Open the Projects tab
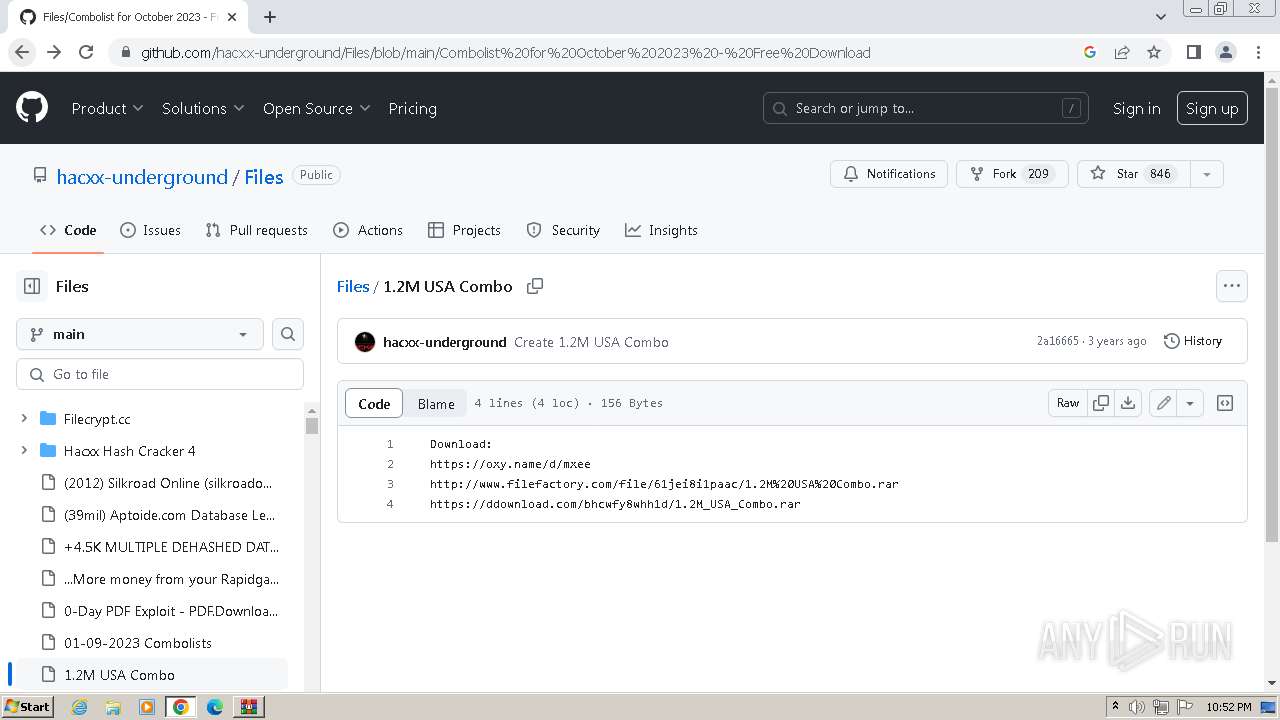Screen dimensions: 1280x720 464,230
